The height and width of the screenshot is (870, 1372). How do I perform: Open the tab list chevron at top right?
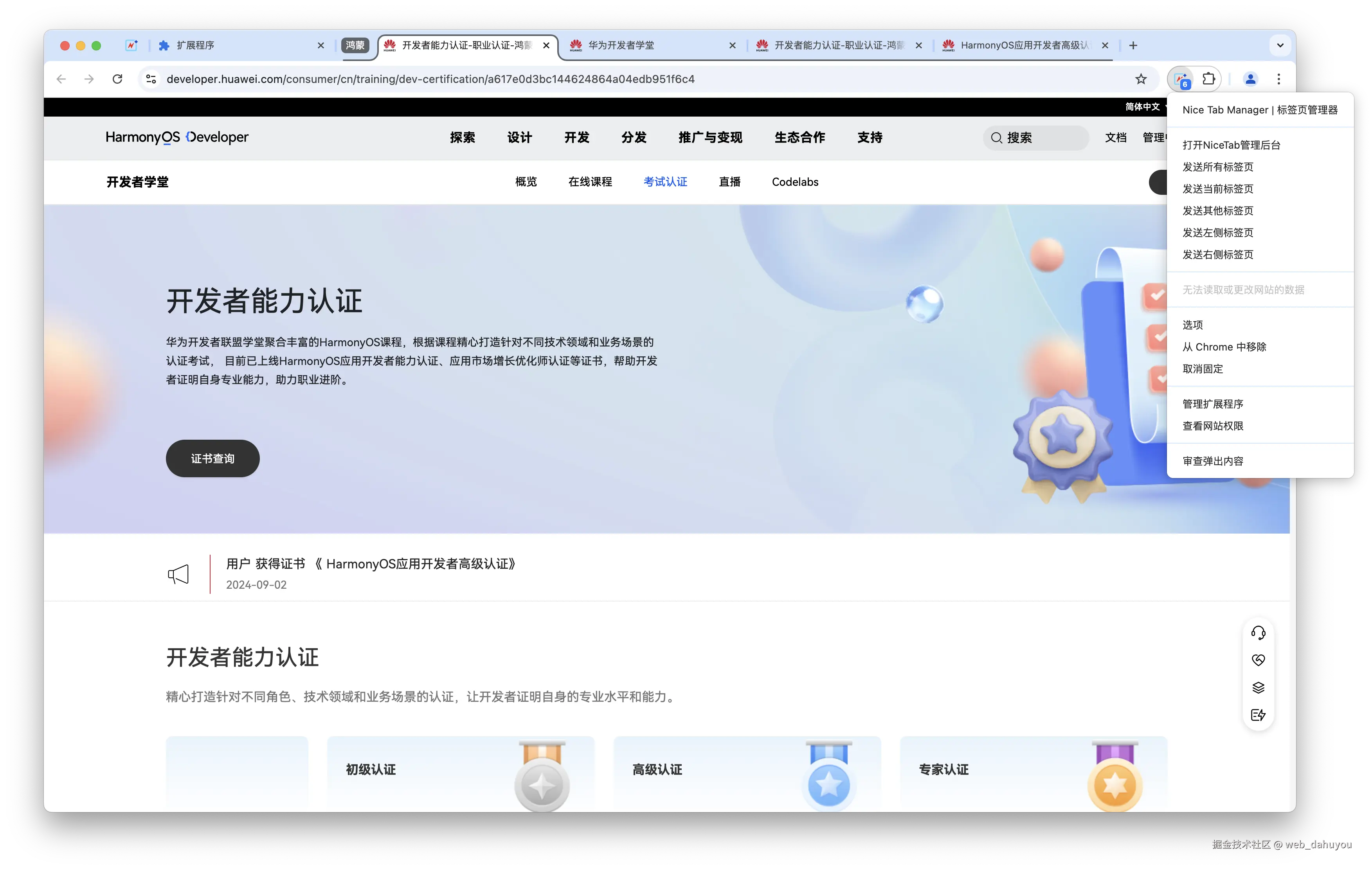(1280, 45)
